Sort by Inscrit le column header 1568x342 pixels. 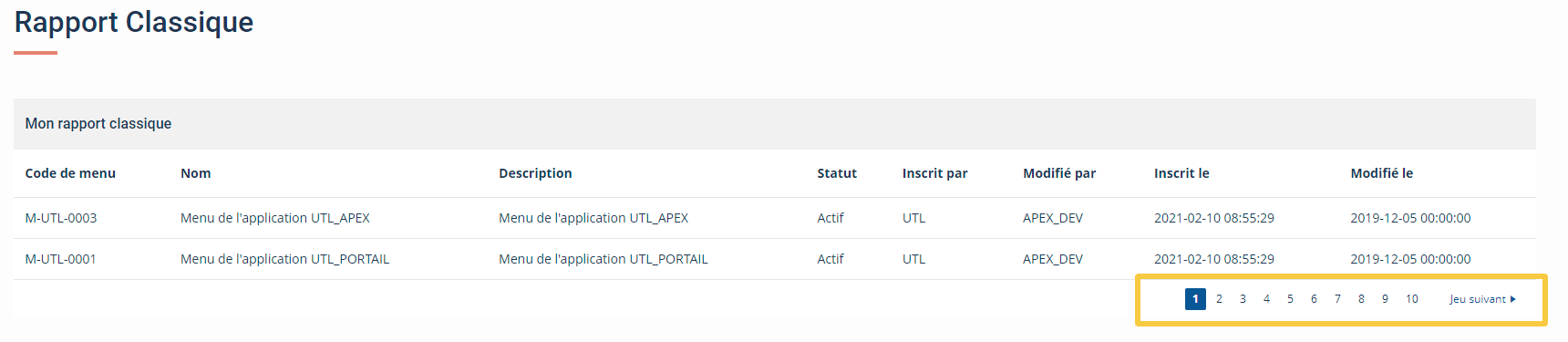click(1181, 173)
